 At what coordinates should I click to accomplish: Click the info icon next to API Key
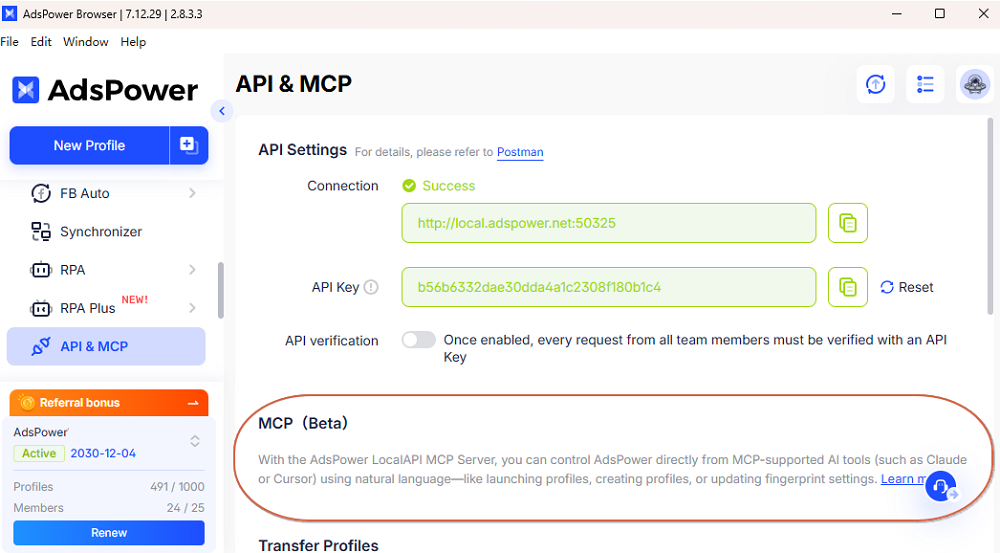point(371,287)
